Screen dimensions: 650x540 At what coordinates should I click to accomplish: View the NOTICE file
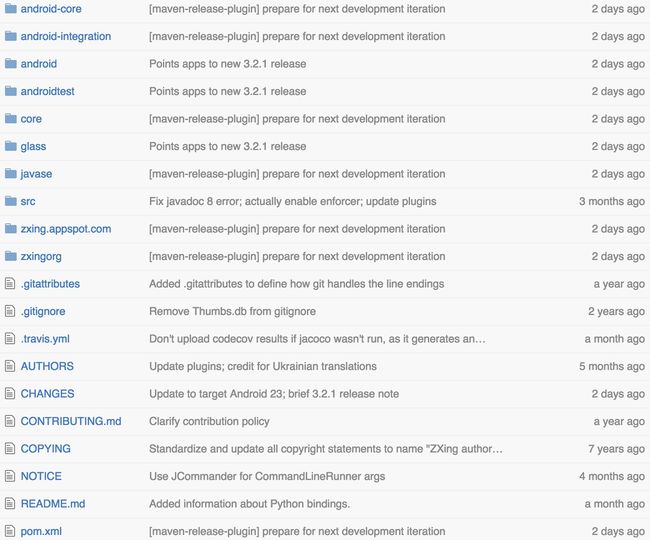41,476
